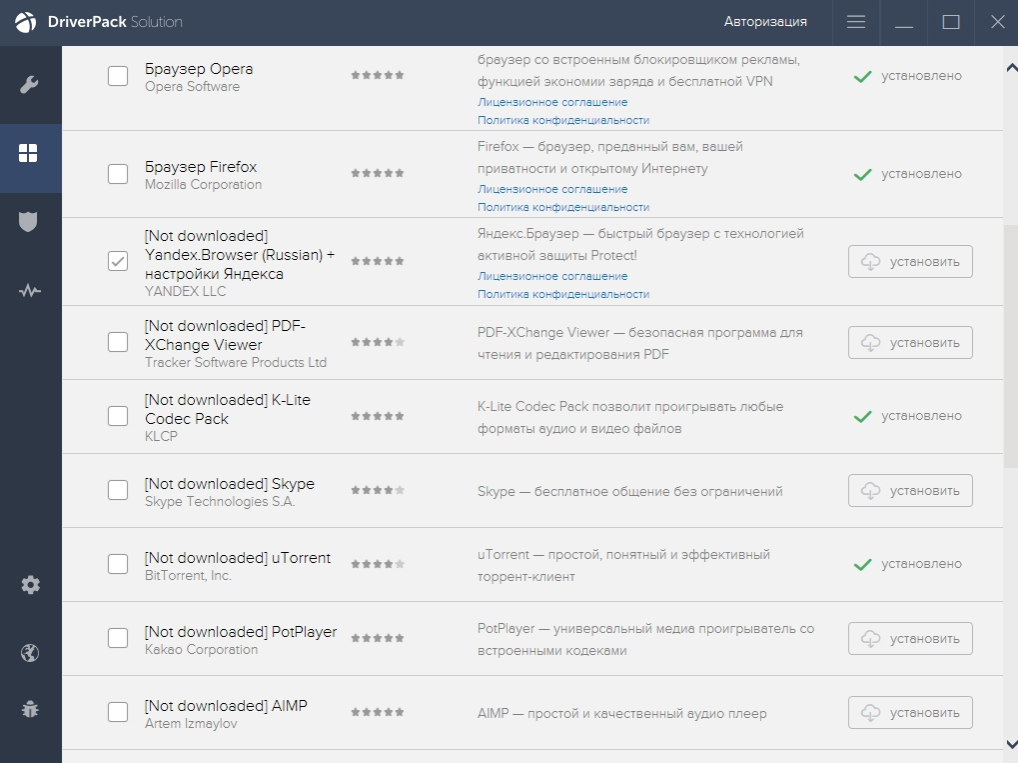Click установить button for PDF-XChange Viewer

(x=910, y=342)
